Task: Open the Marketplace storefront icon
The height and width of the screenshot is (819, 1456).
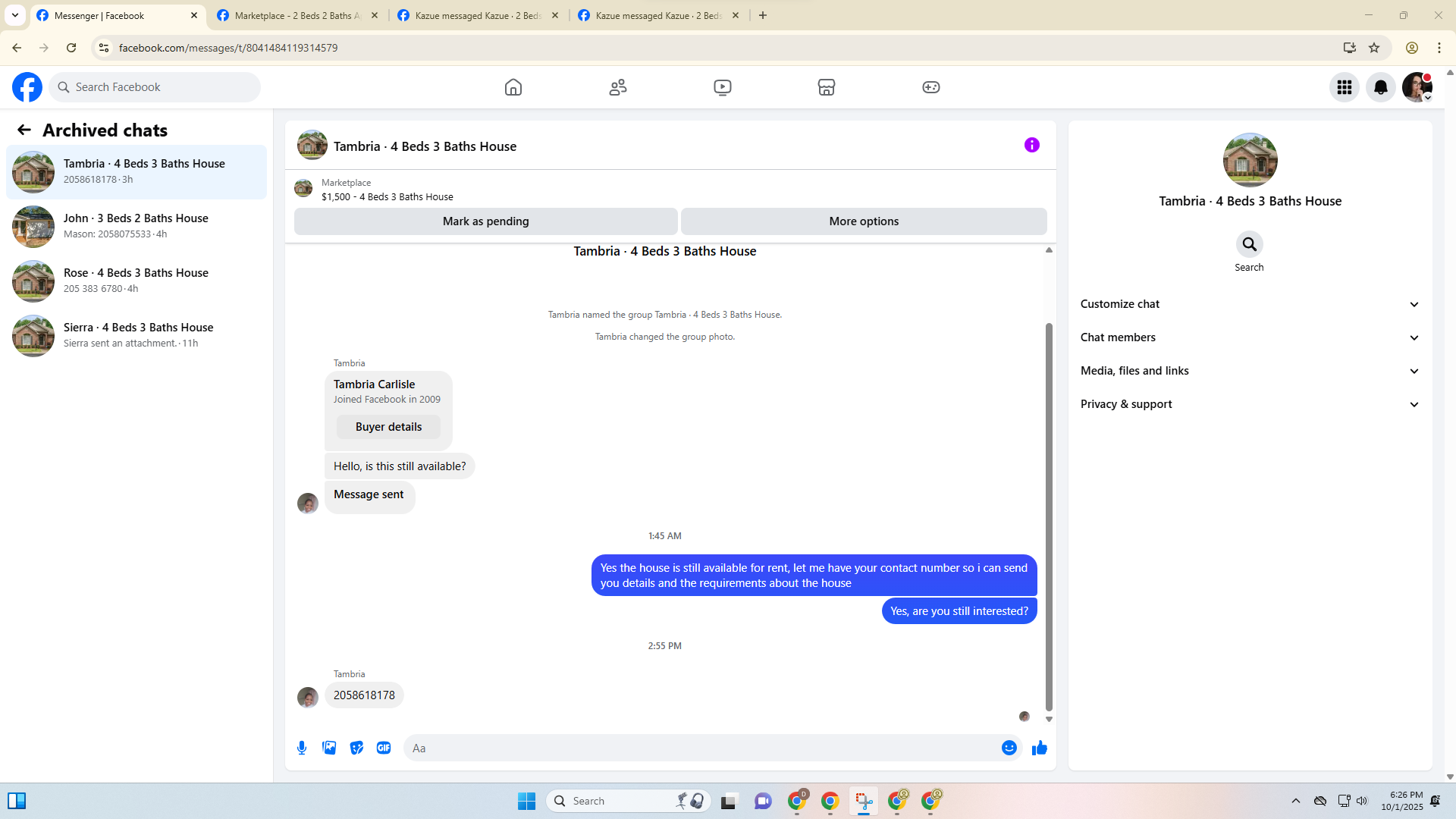Action: [827, 87]
